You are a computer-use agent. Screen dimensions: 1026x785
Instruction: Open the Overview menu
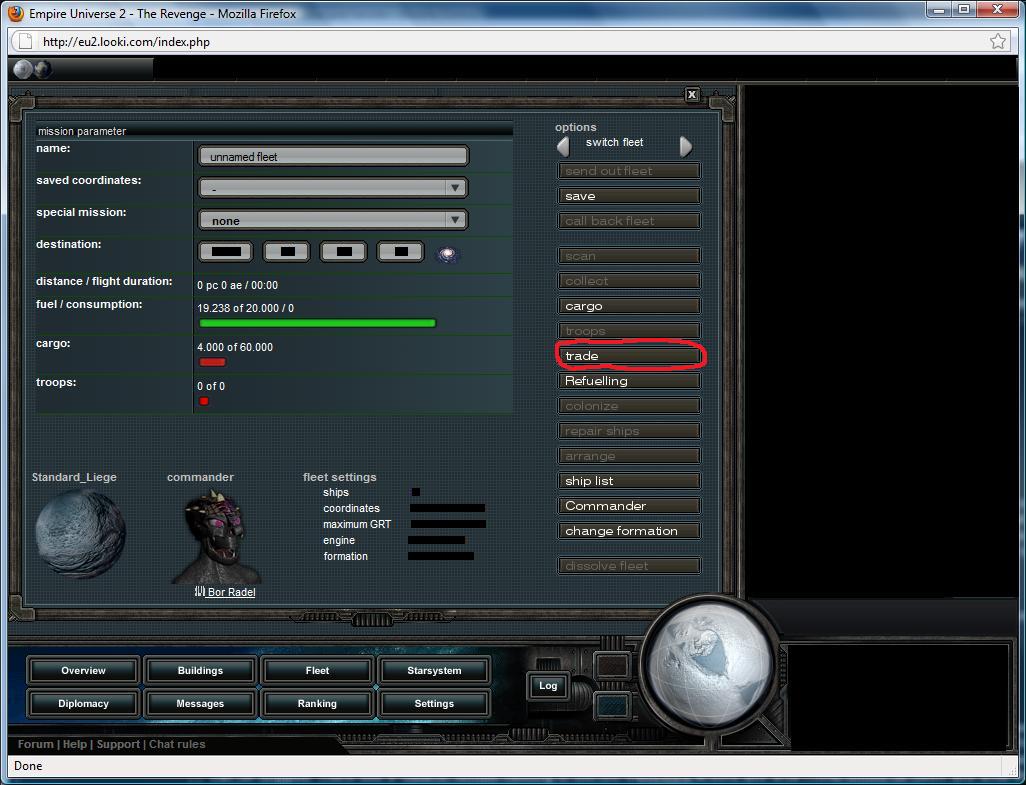tap(83, 671)
